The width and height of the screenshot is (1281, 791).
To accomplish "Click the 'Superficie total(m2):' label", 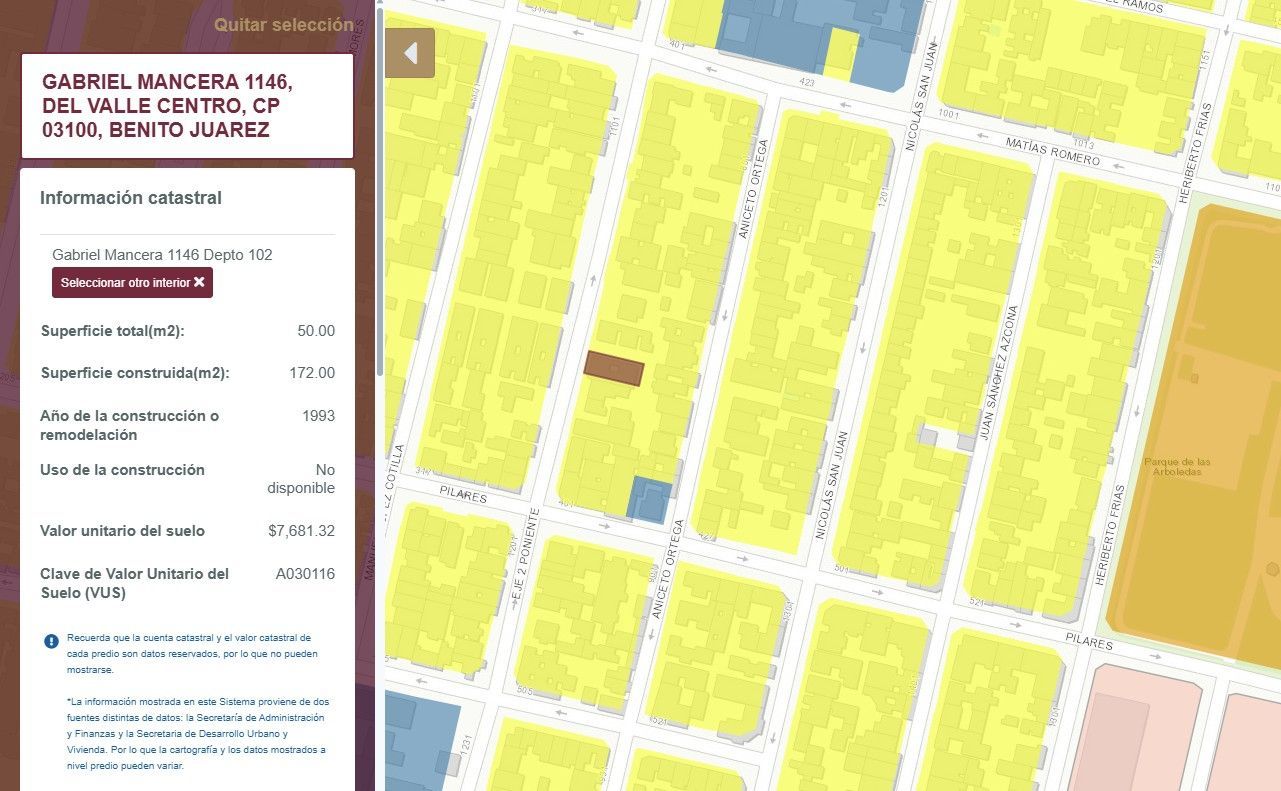I will click(113, 331).
